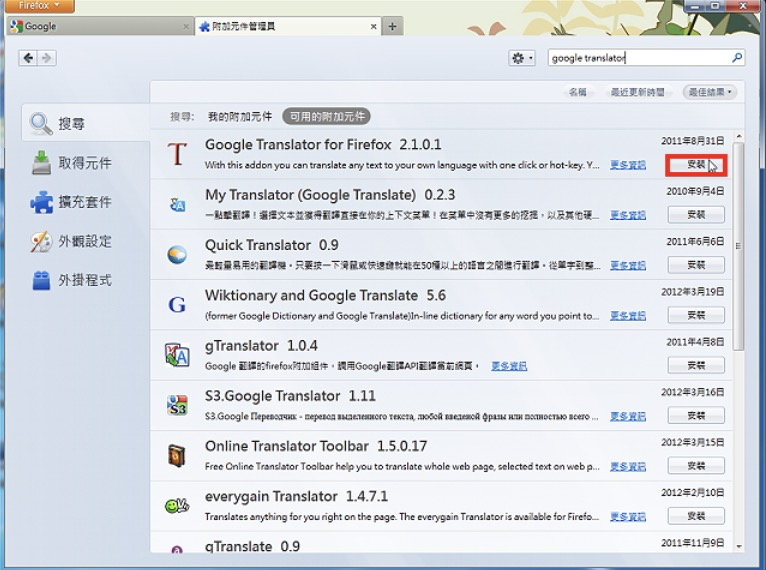Open more info for Wiktionary and Google Translate
Viewport: 766px width, 570px height.
point(628,316)
